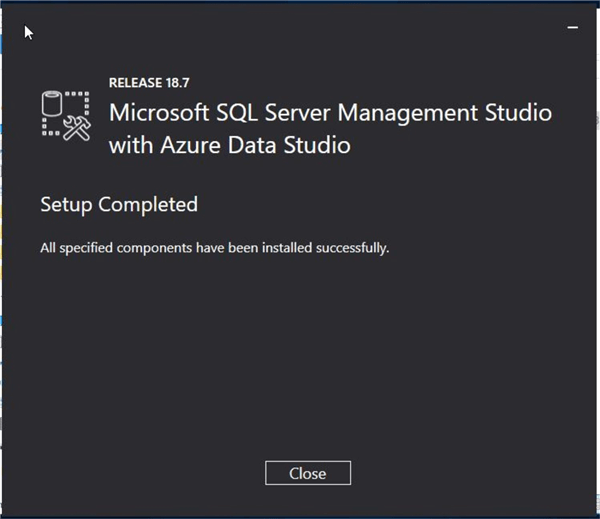Click the words 'SQL Server' in the title
600x519 pixels.
(260, 112)
